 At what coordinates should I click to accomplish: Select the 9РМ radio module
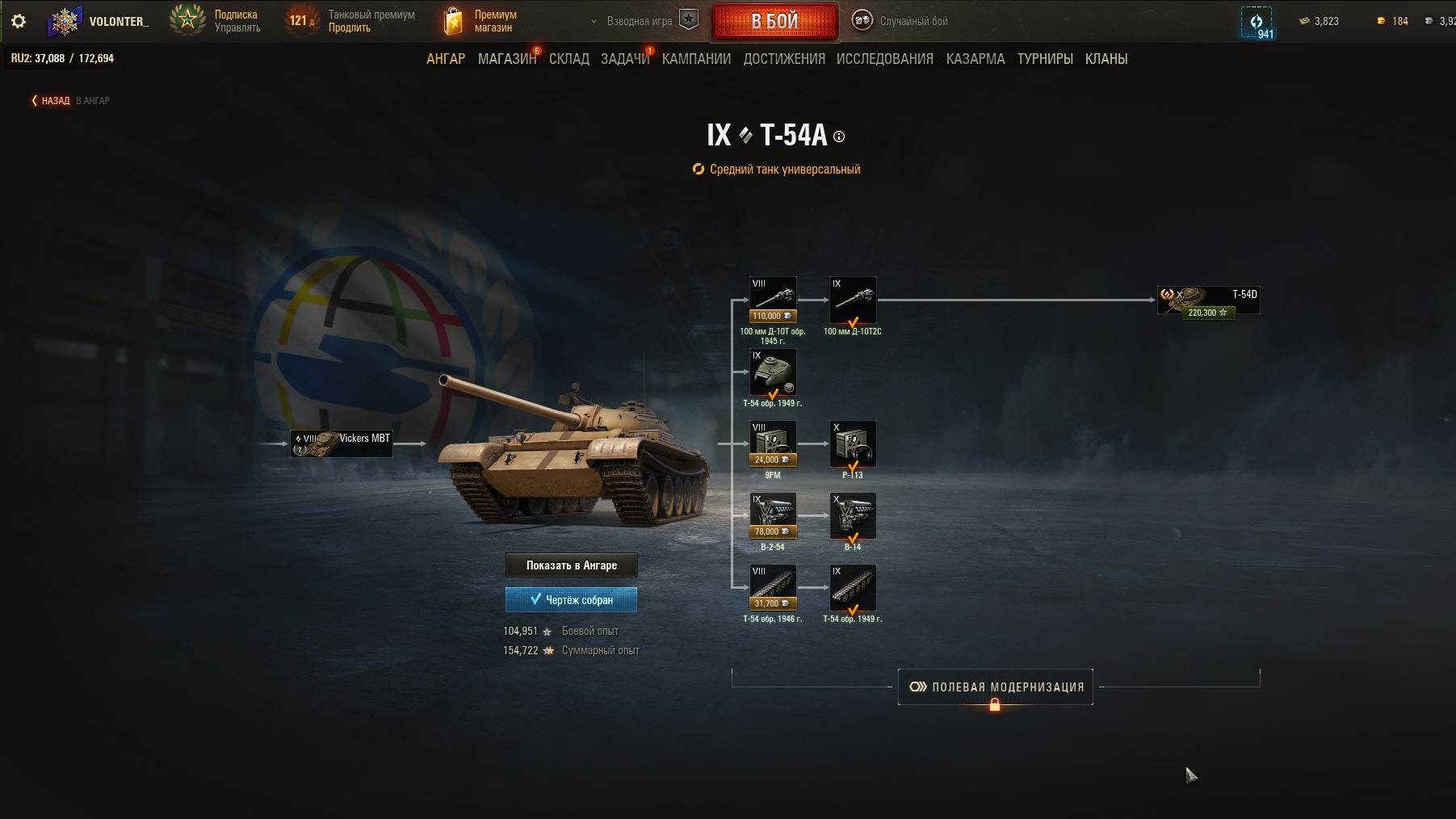tap(773, 444)
